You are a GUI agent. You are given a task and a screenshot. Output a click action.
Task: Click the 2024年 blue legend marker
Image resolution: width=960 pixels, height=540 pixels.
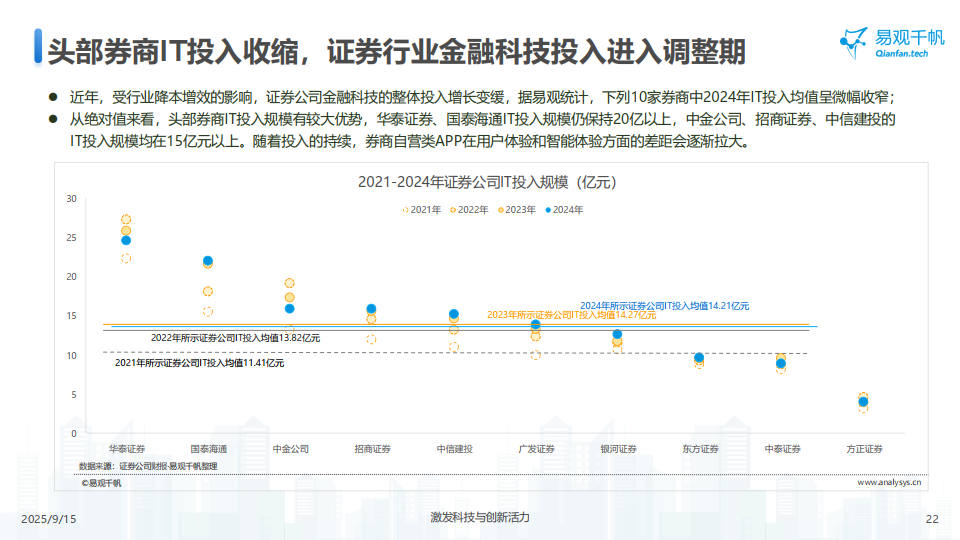(546, 210)
